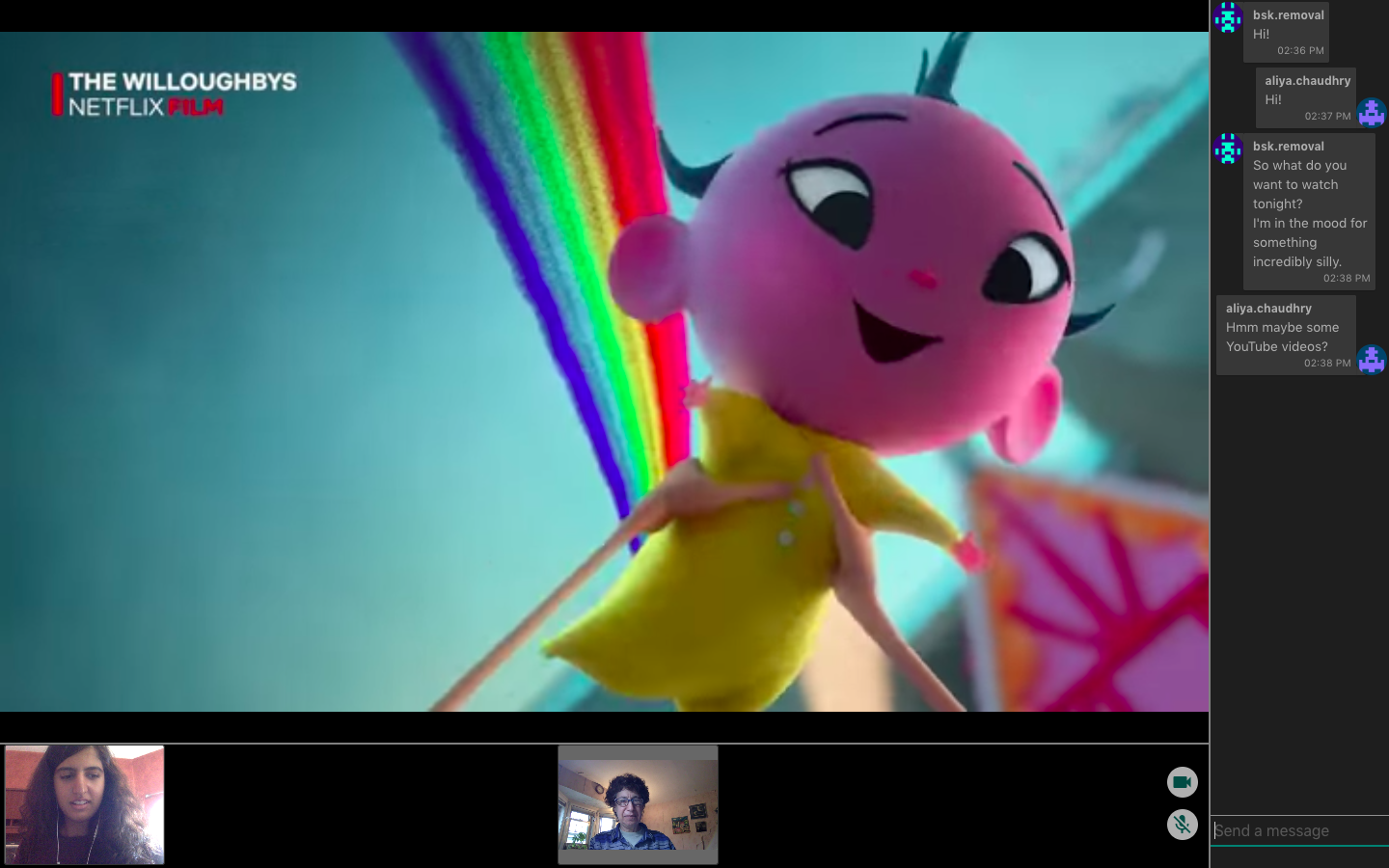
Task: Click the message 'Hmm maybe some YouTube videos?'
Action: coord(1282,337)
